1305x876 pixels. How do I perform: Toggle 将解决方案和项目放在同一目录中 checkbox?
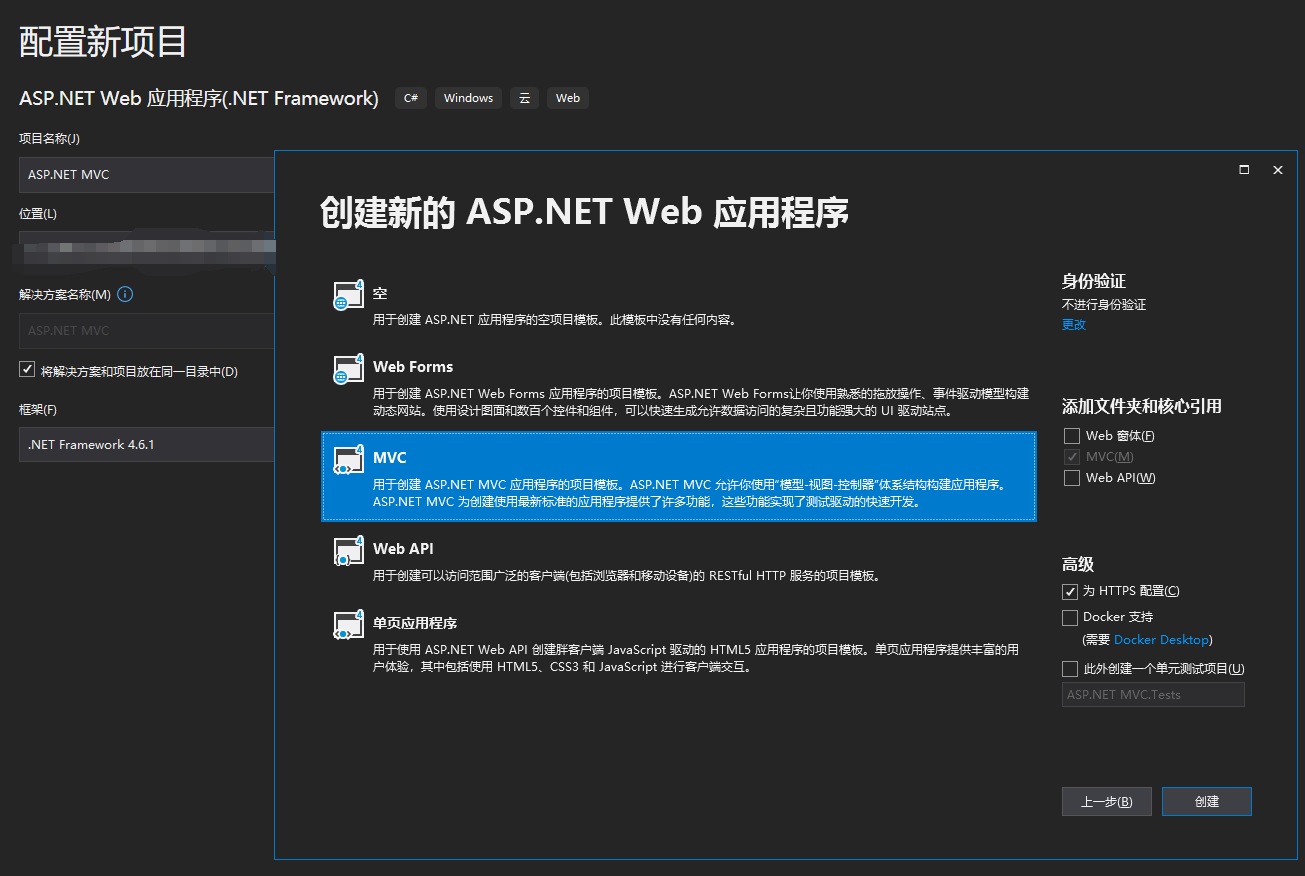[x=27, y=369]
